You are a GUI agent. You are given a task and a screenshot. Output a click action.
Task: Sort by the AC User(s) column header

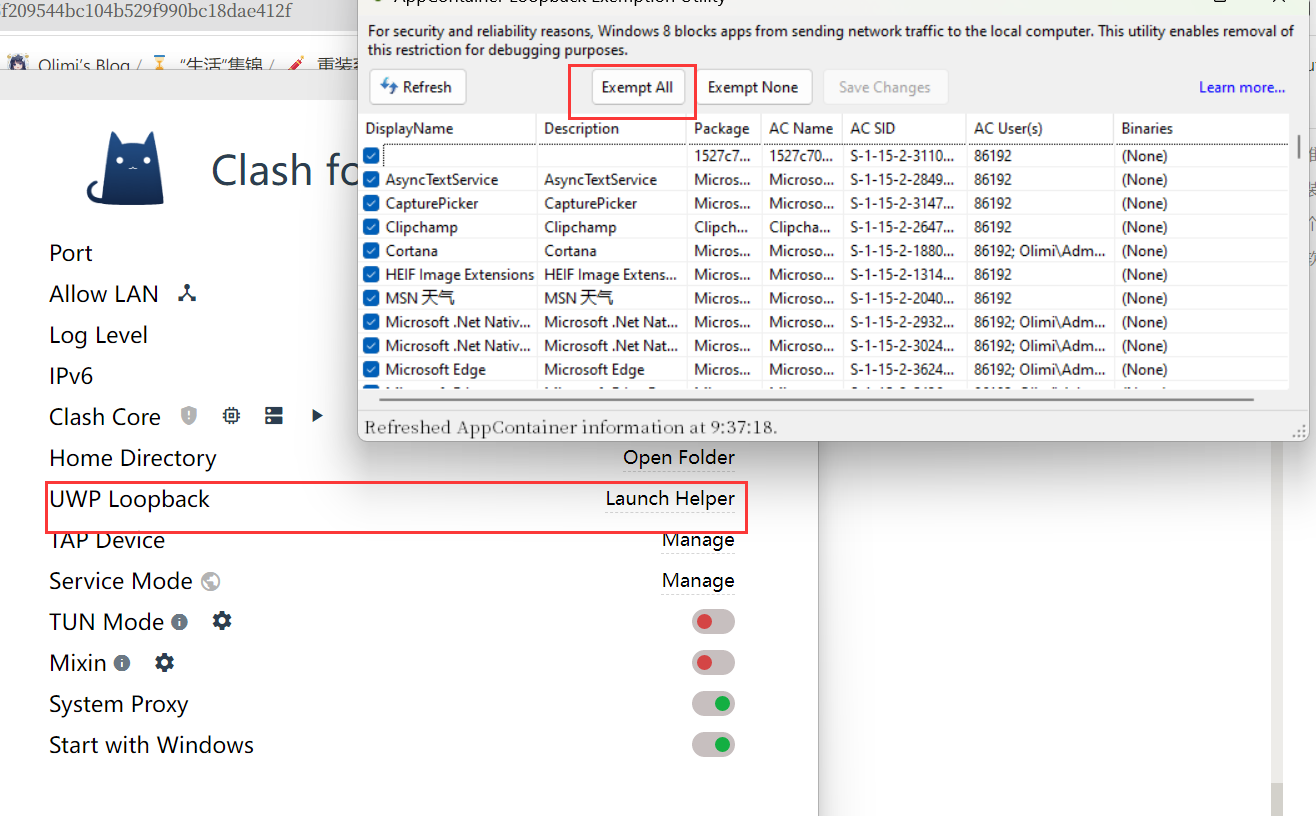pyautogui.click(x=1040, y=128)
